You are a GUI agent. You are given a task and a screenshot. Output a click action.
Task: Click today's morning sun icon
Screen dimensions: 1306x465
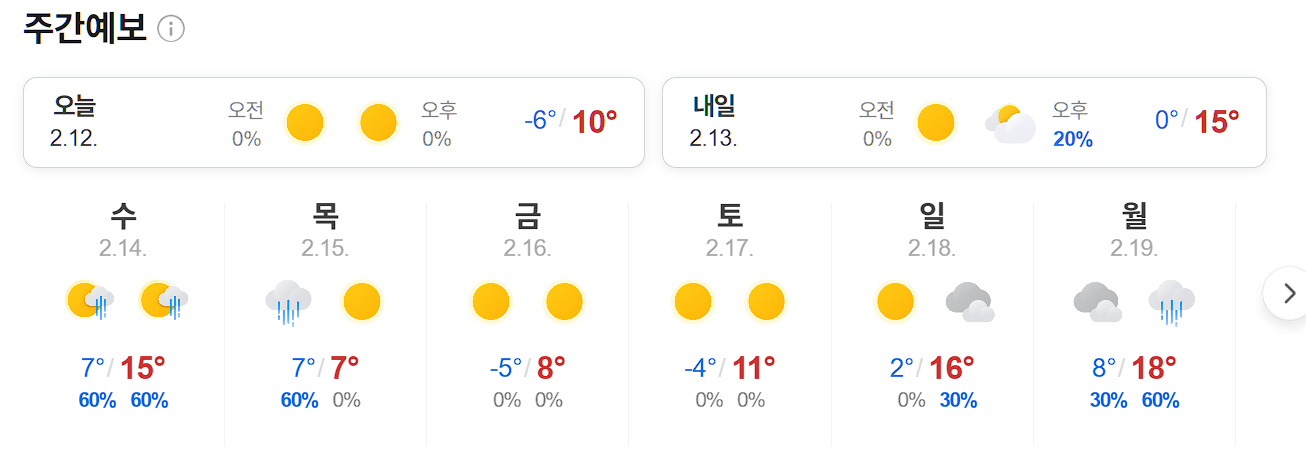coord(305,123)
